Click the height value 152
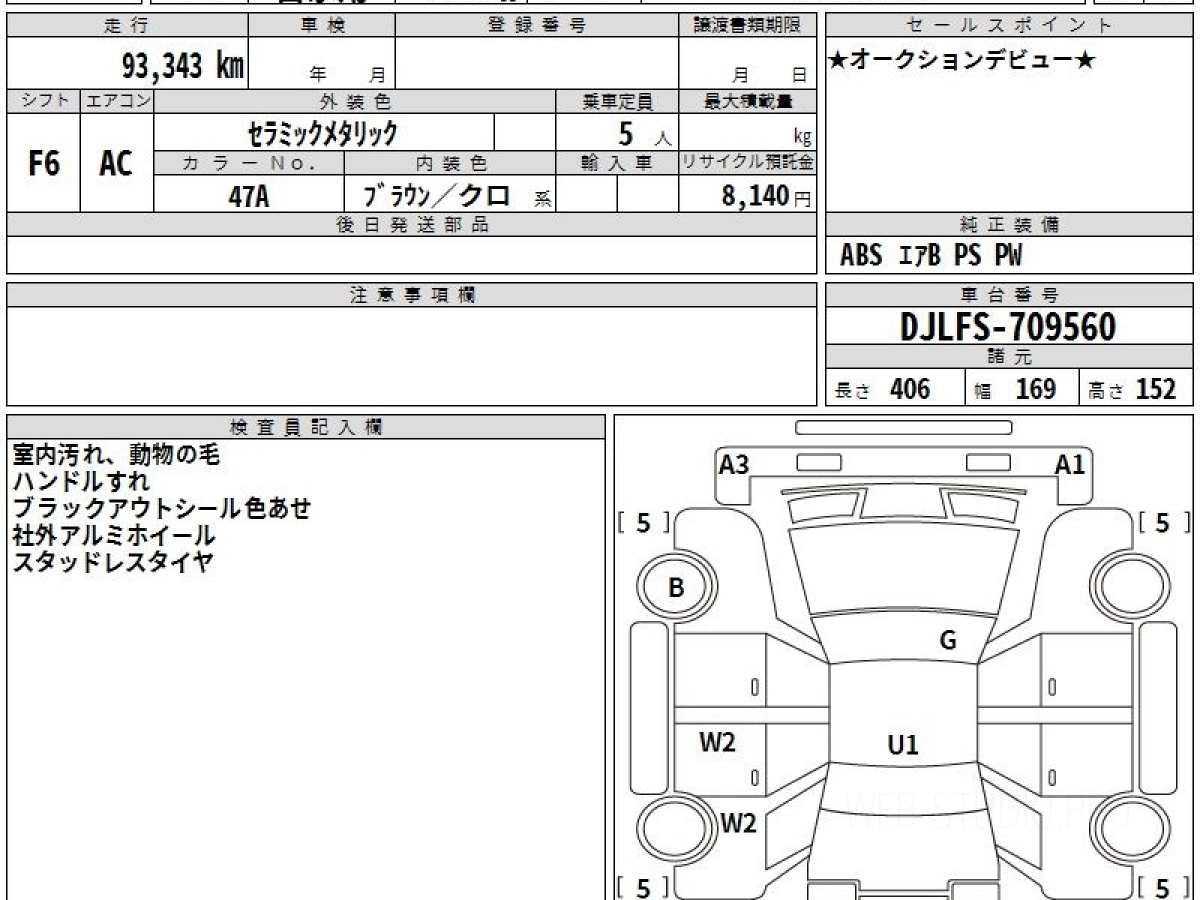1200x900 pixels. coord(1155,389)
